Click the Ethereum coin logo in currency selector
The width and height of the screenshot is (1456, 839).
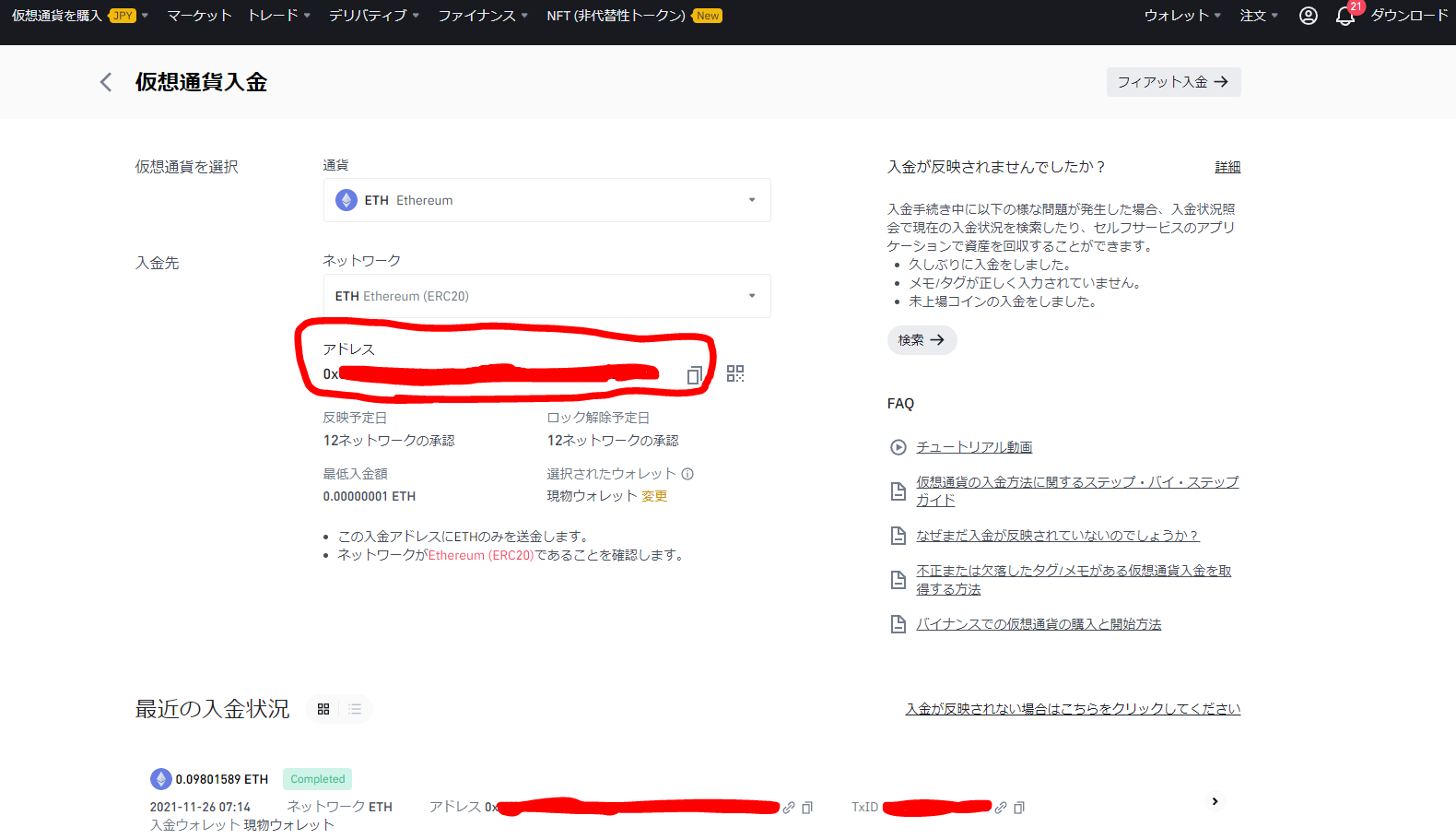point(346,200)
